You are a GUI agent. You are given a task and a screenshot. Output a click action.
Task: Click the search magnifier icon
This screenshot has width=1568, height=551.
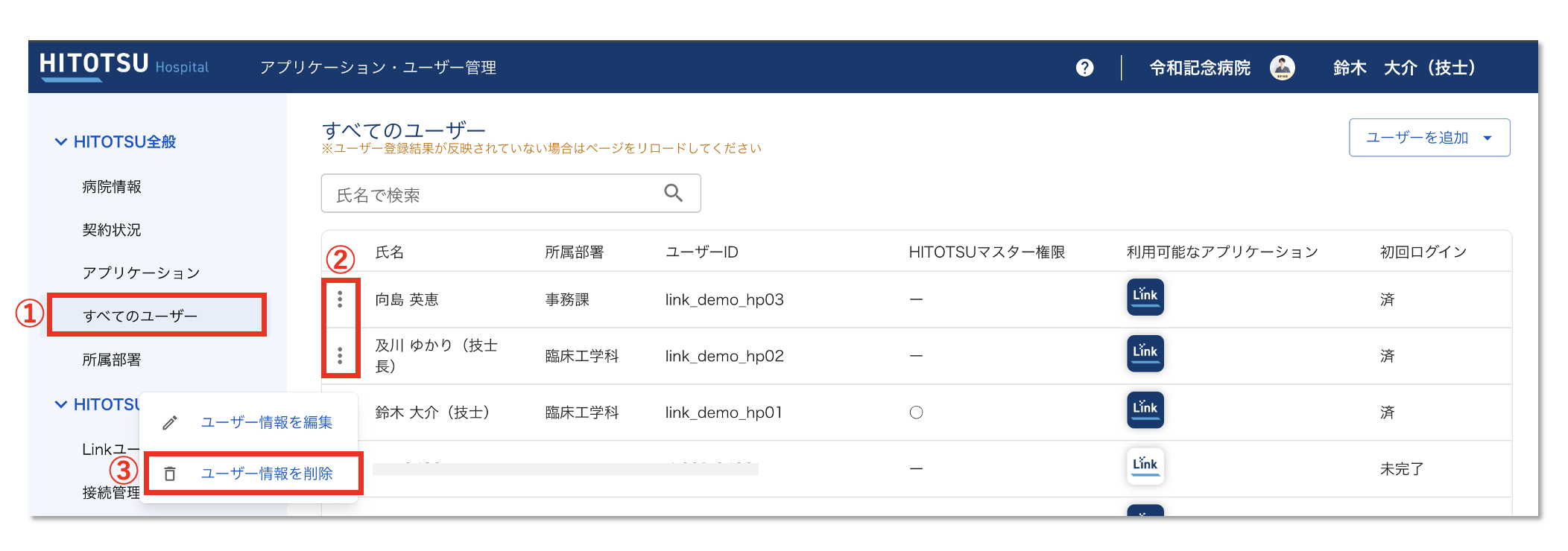click(x=673, y=194)
